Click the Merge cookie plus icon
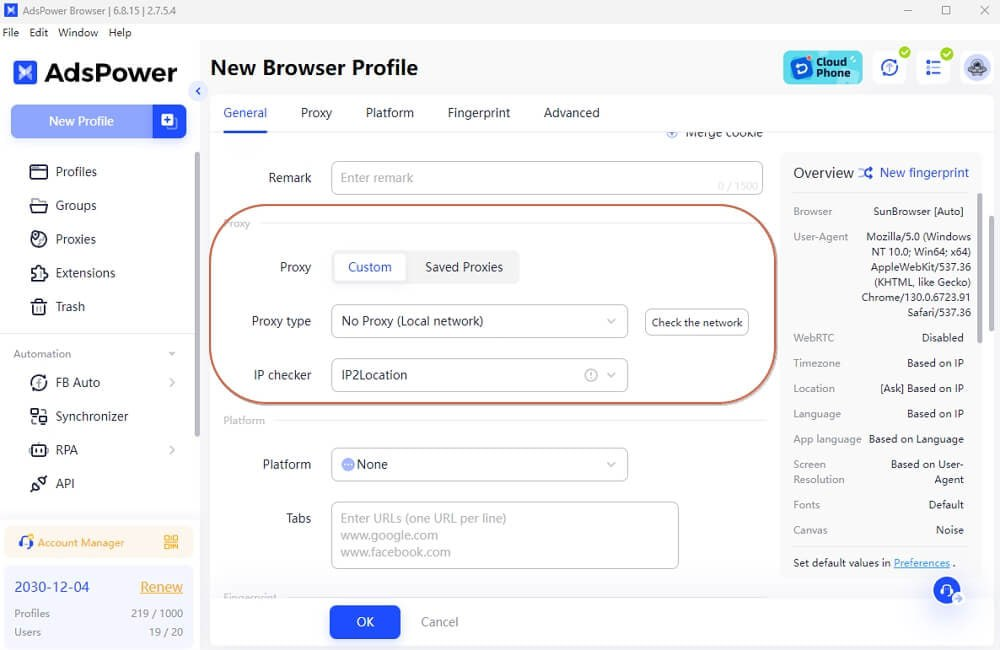Viewport: 1000px width, 650px height. pos(672,133)
